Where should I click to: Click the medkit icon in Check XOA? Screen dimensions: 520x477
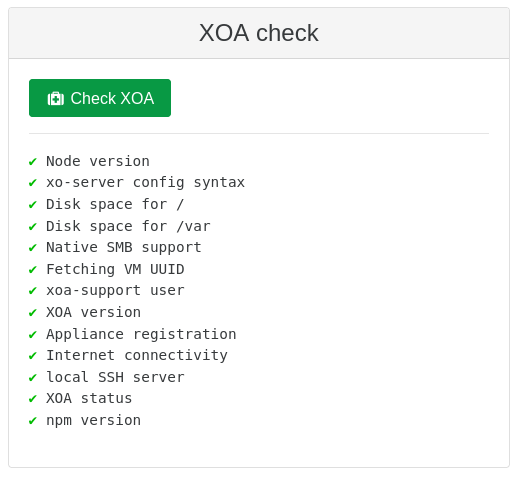pos(56,99)
